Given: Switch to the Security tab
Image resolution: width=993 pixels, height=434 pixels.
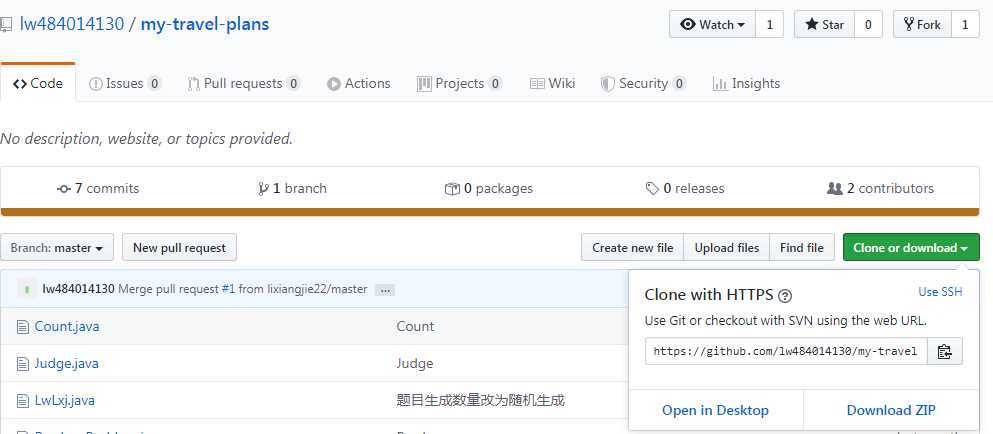Looking at the screenshot, I should pyautogui.click(x=643, y=83).
